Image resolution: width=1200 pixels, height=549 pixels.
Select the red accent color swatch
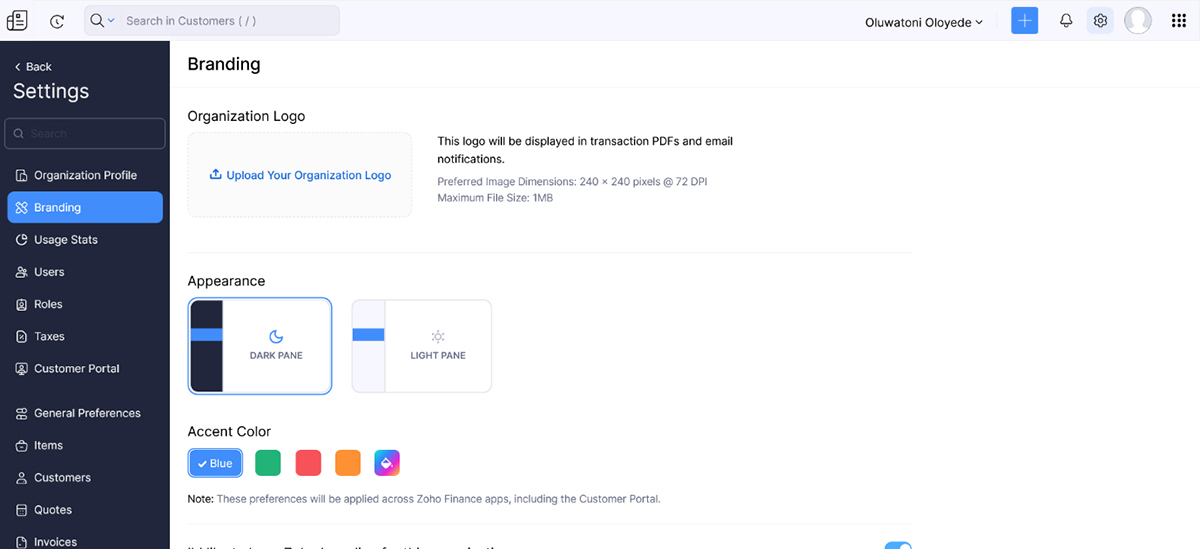[x=309, y=463]
